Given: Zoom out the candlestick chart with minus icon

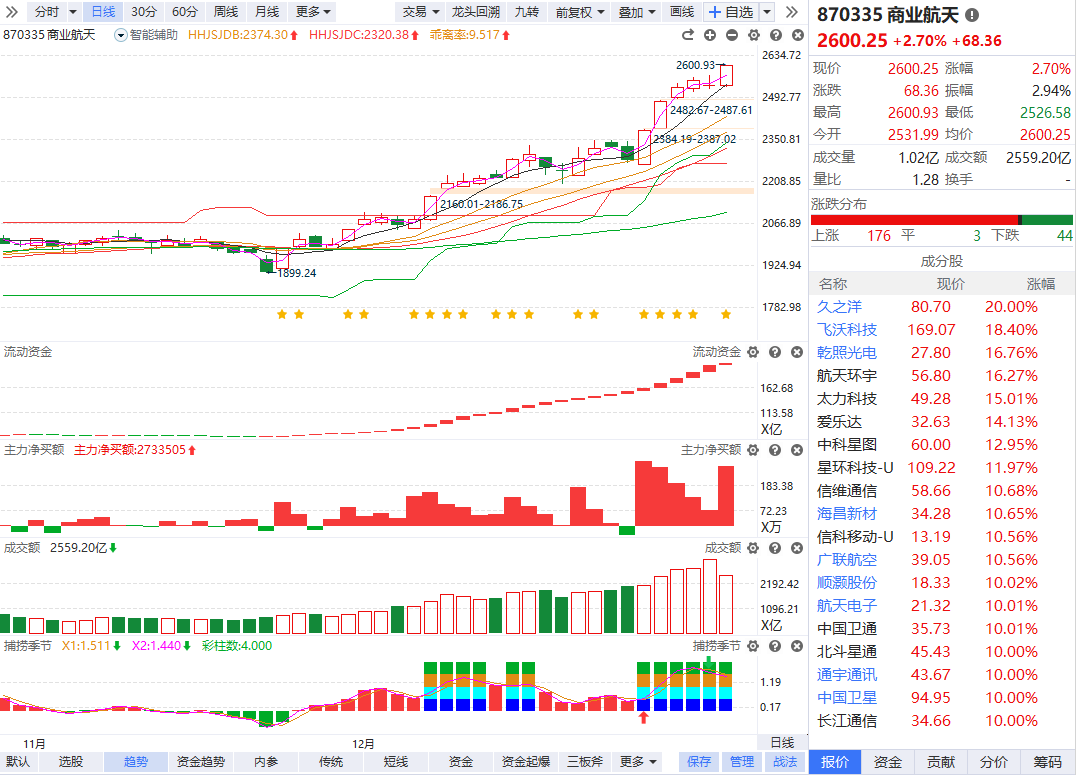Looking at the screenshot, I should 731,35.
